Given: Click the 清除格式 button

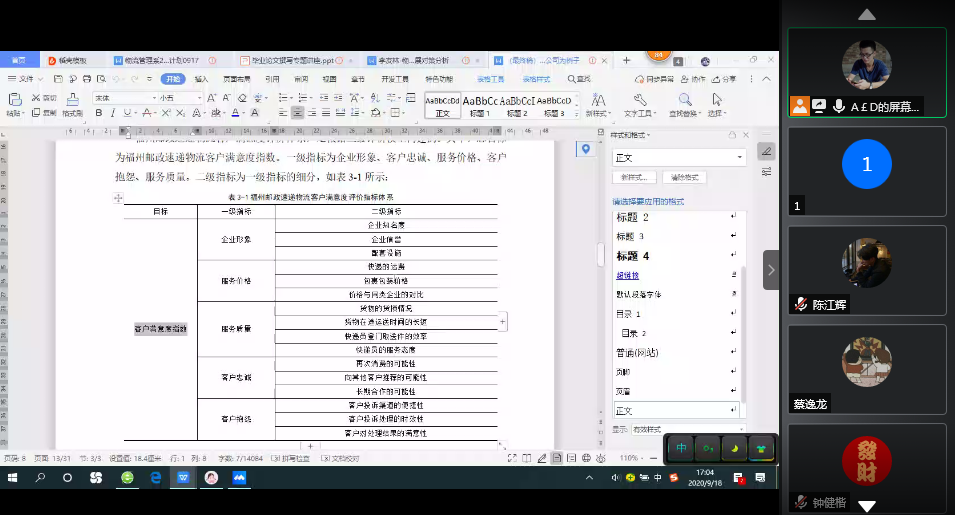Looking at the screenshot, I should (686, 177).
